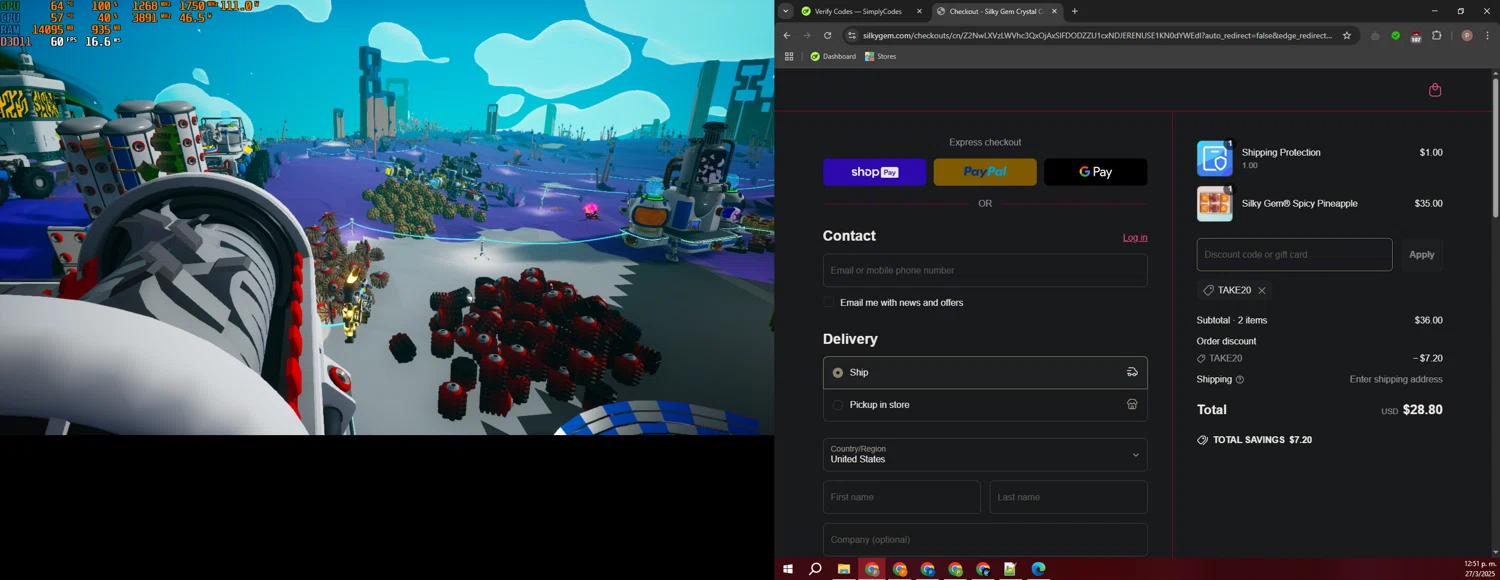The height and width of the screenshot is (580, 1500).
Task: Select the Ship delivery radio option
Action: [x=838, y=372]
